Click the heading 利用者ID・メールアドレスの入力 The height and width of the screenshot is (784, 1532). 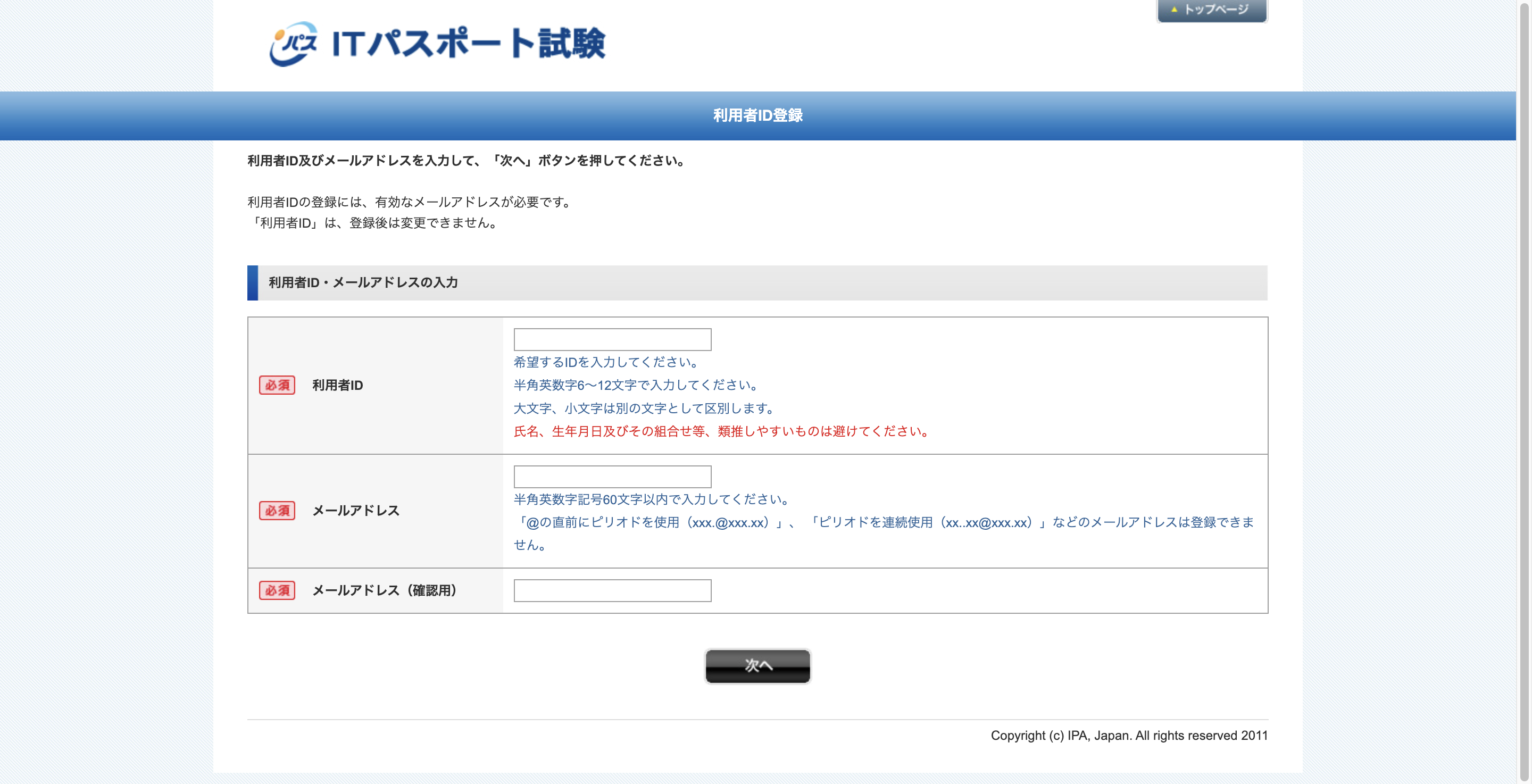click(x=363, y=282)
